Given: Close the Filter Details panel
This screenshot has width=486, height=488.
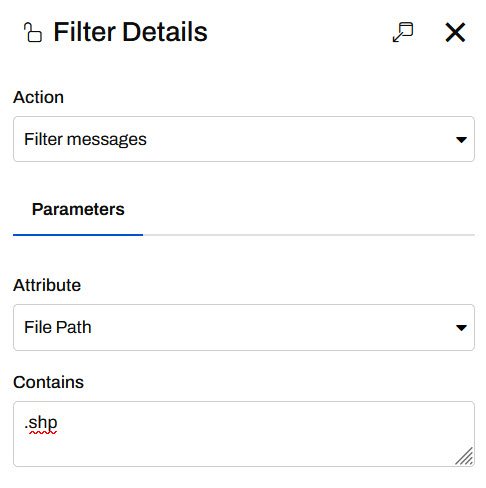Looking at the screenshot, I should coord(455,32).
